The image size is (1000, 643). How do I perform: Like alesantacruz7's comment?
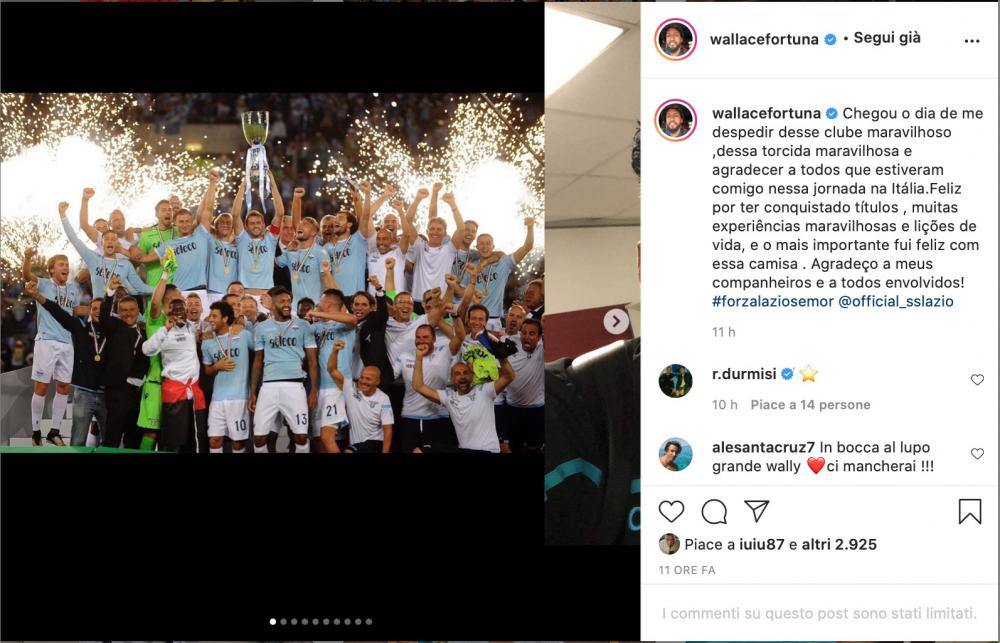point(977,454)
